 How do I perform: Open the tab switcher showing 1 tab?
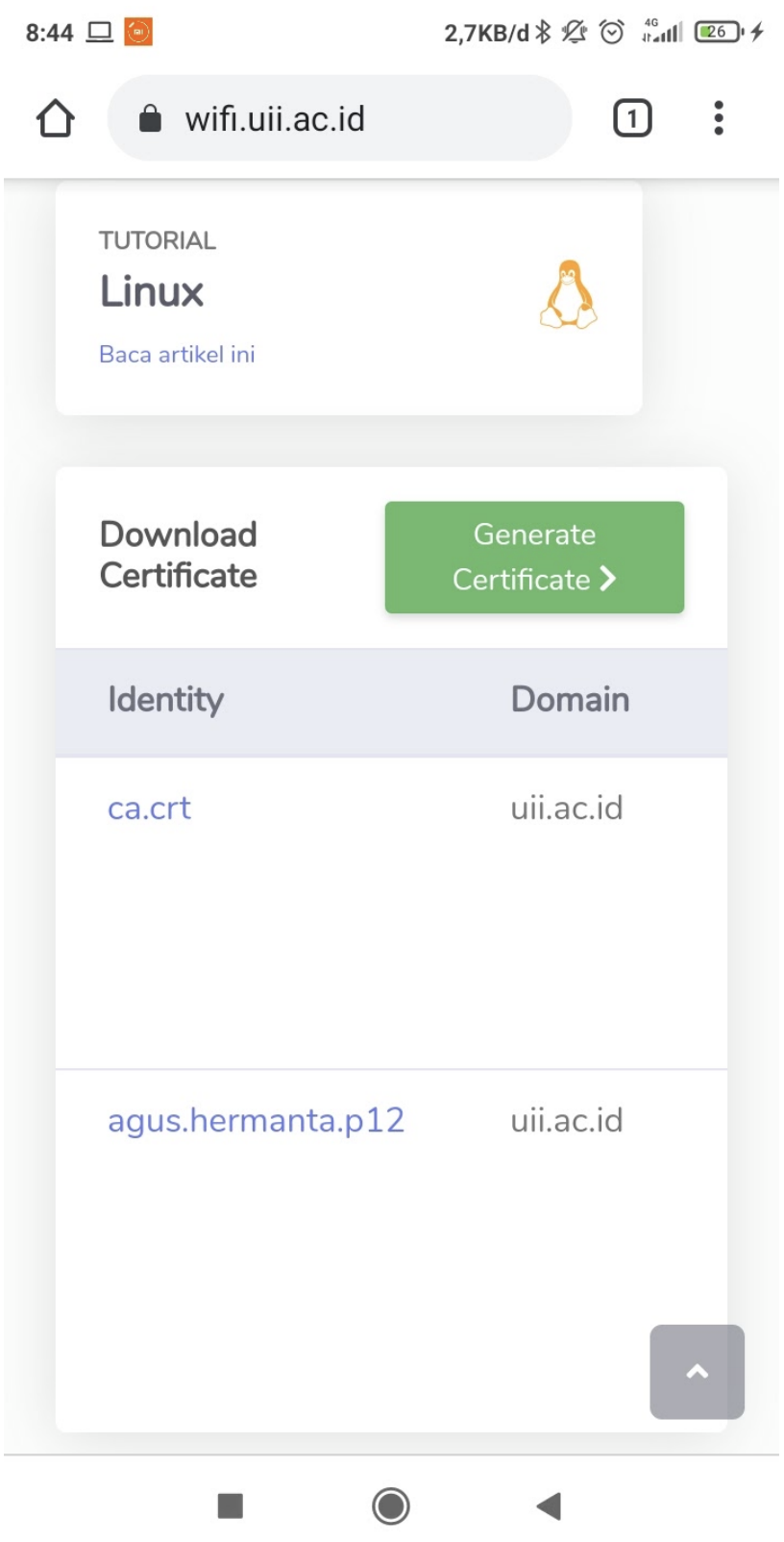coord(631,119)
